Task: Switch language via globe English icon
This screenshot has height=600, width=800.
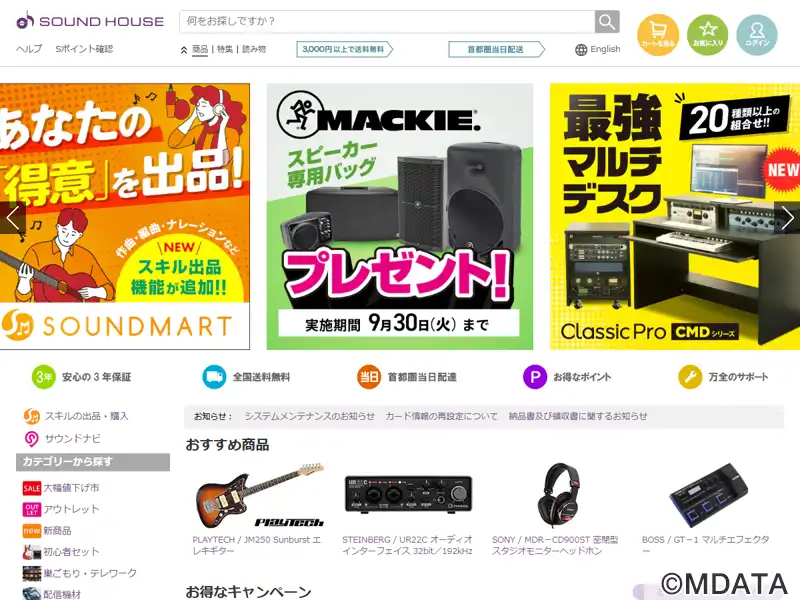Action: 597,49
